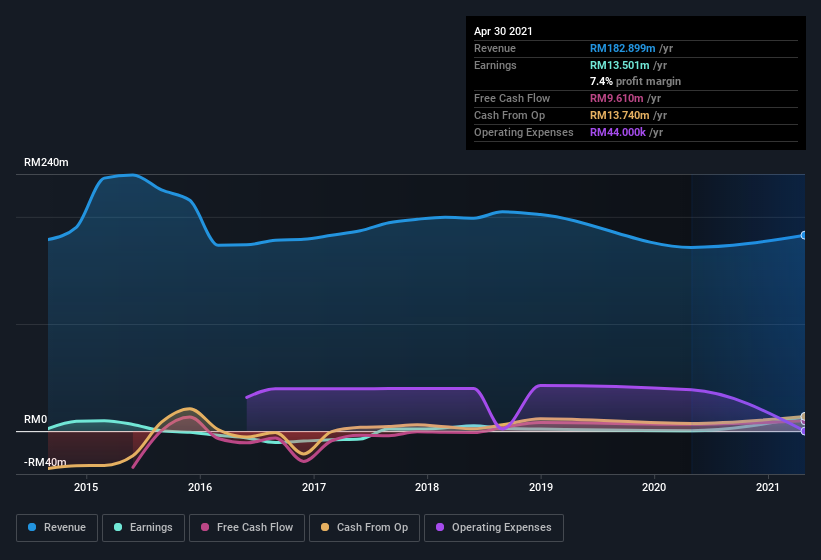
Task: Click the Revenue label in tooltip
Action: [x=495, y=48]
